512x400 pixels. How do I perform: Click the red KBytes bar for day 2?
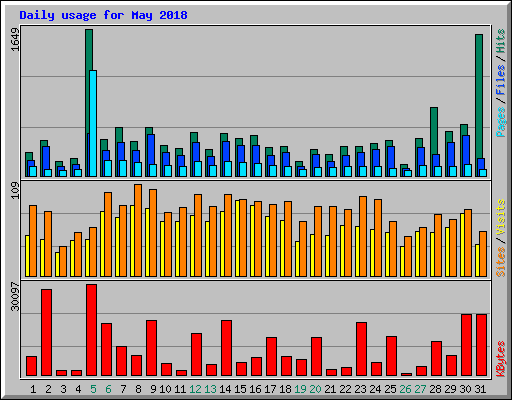coord(46,333)
